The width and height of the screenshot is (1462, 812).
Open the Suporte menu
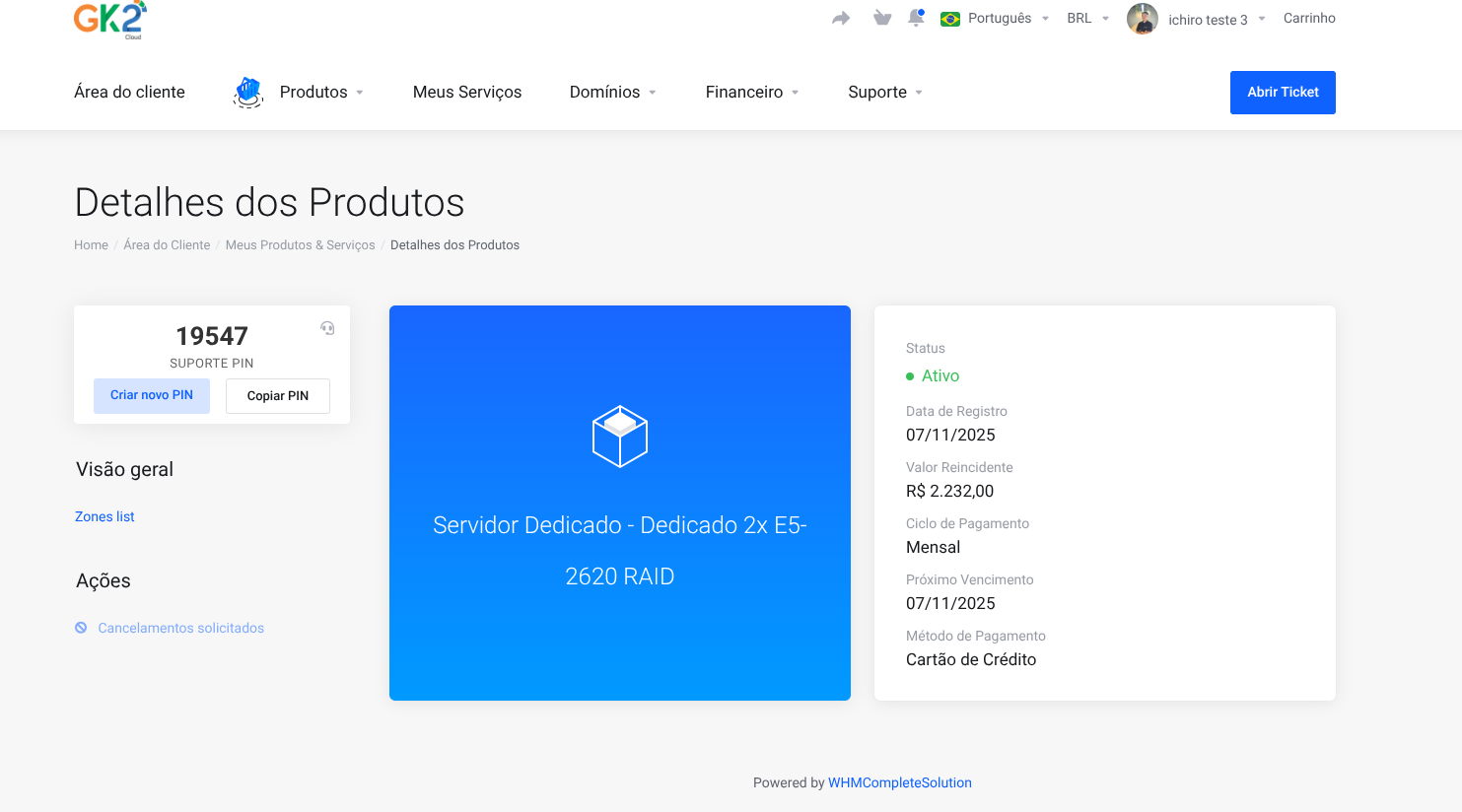(x=884, y=92)
